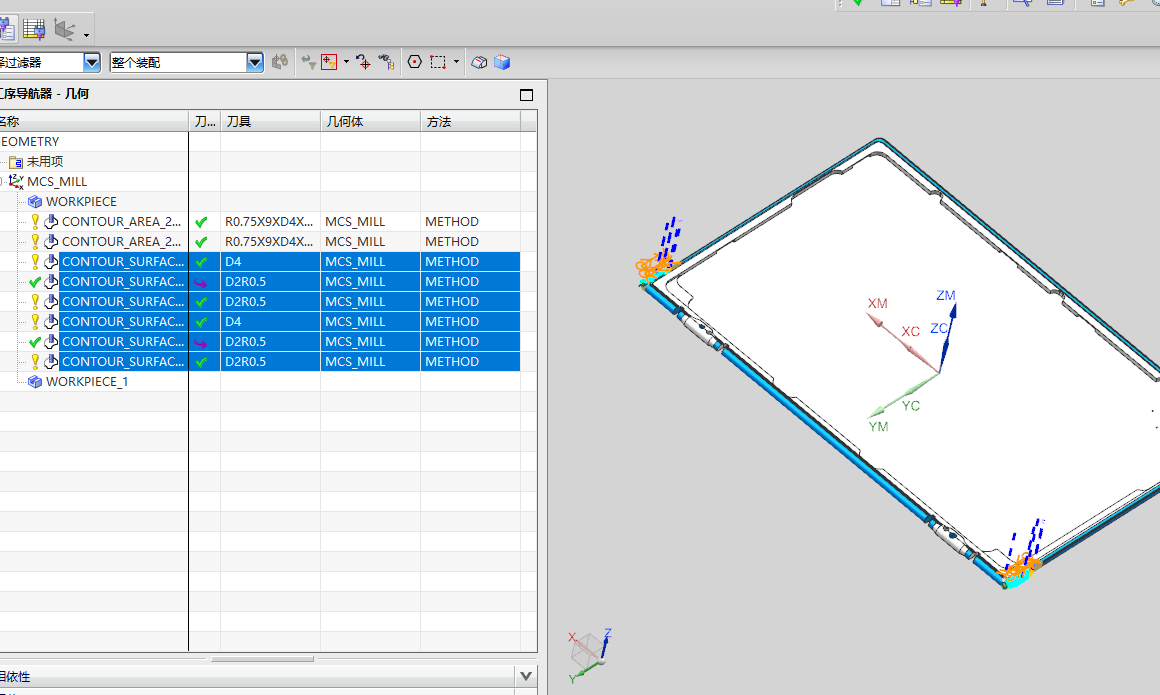Open the rectangle selection mode dropdown arrow
1160x695 pixels.
tap(456, 62)
